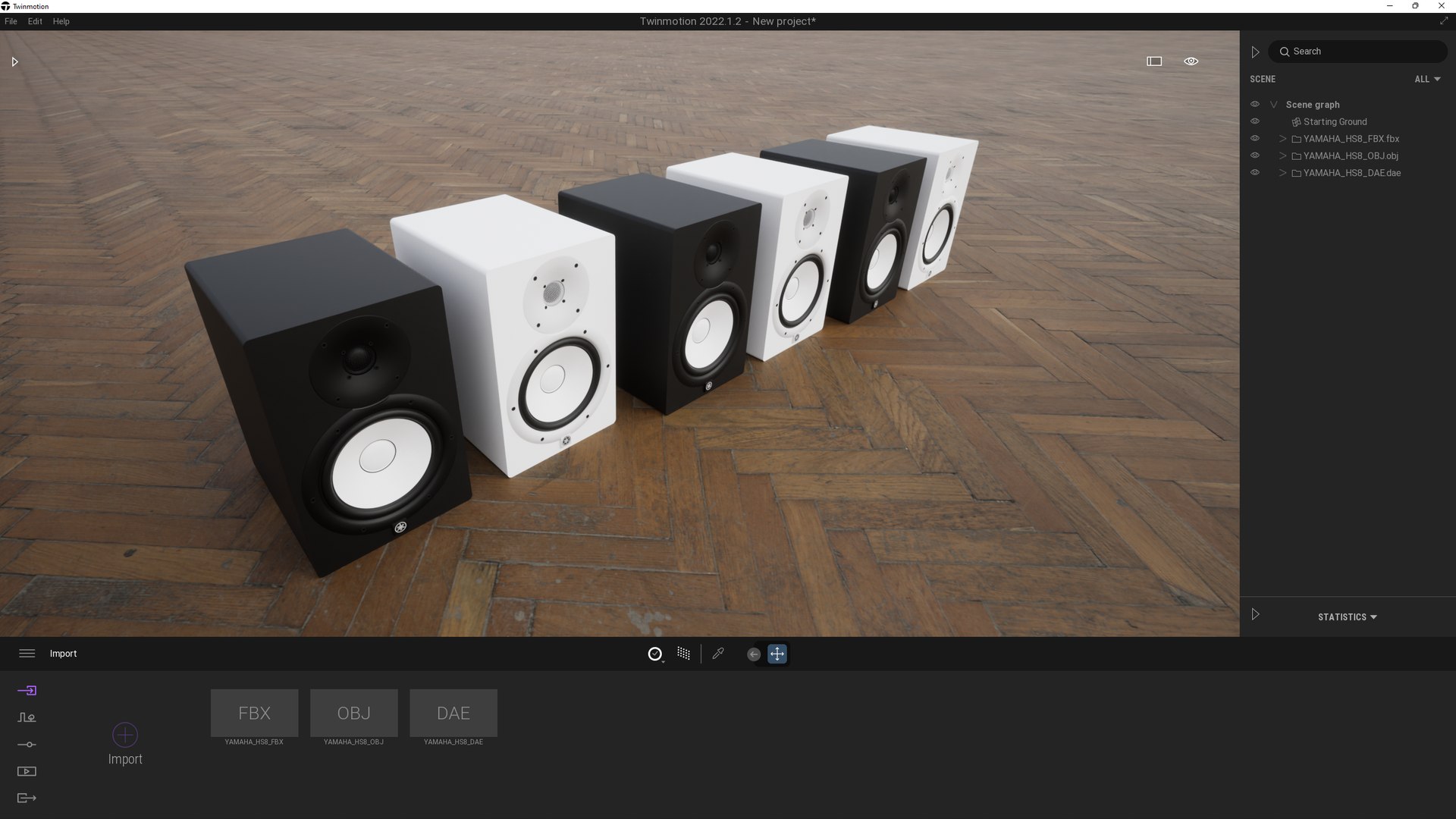Open the Help menu
Image resolution: width=1456 pixels, height=819 pixels.
[x=61, y=21]
